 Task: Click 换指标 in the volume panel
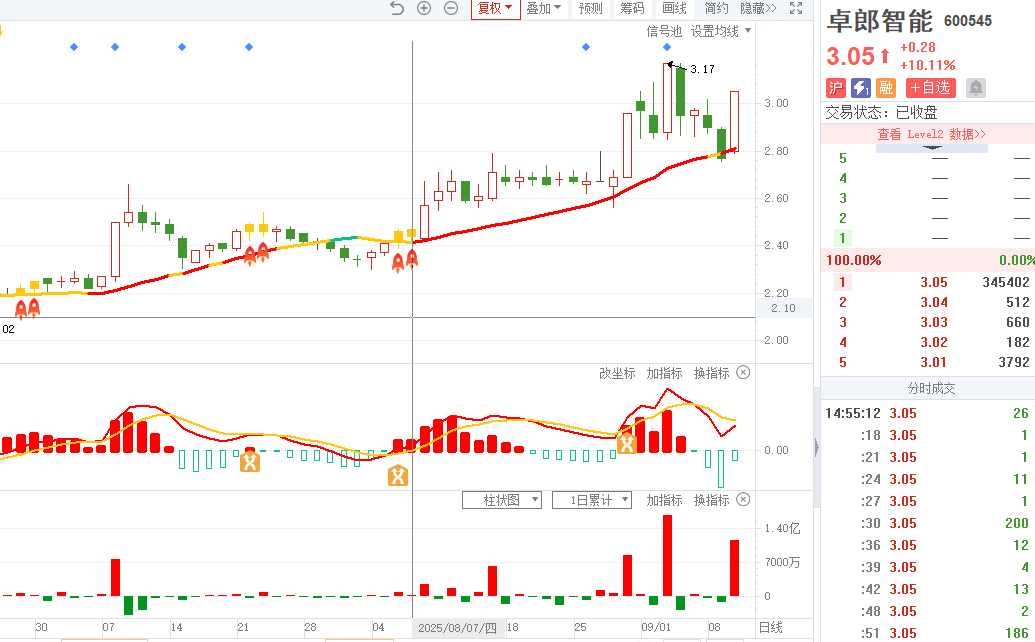click(x=712, y=499)
